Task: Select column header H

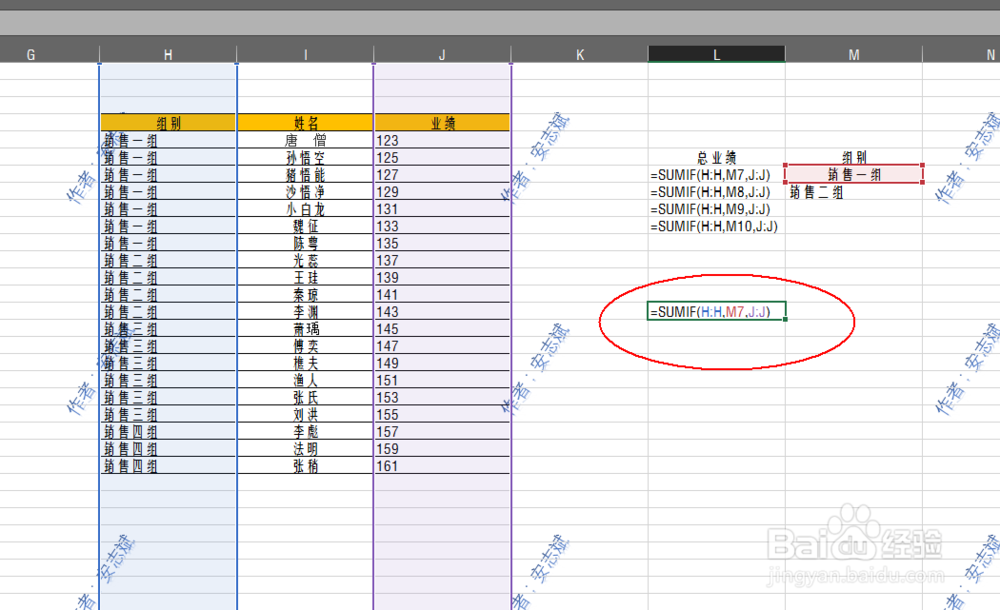Action: [x=168, y=54]
